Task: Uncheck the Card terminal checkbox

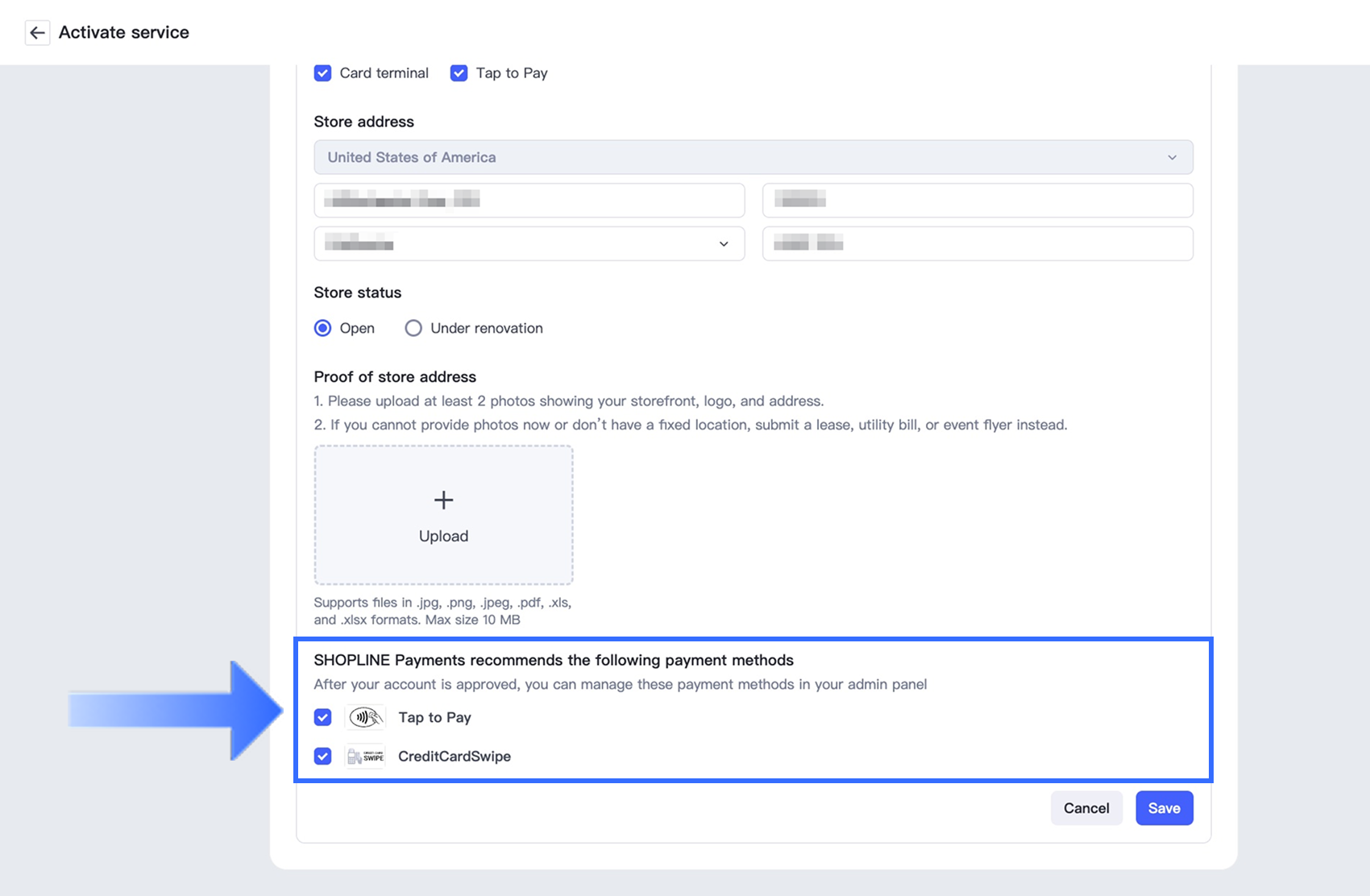Action: (323, 73)
